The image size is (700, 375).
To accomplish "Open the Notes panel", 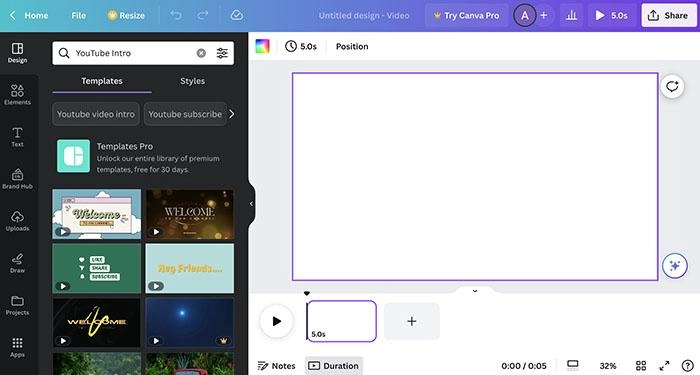I will pos(276,366).
